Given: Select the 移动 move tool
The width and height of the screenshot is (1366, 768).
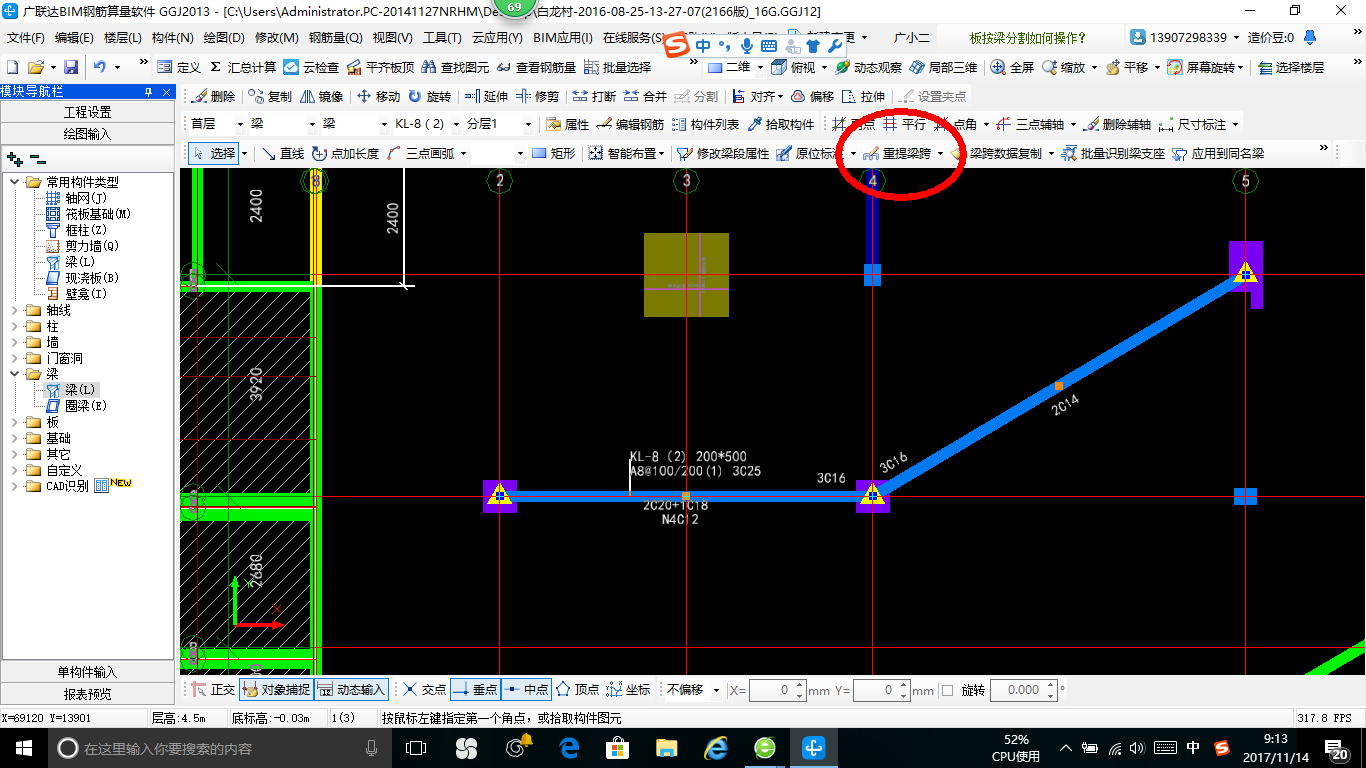Looking at the screenshot, I should pyautogui.click(x=378, y=97).
